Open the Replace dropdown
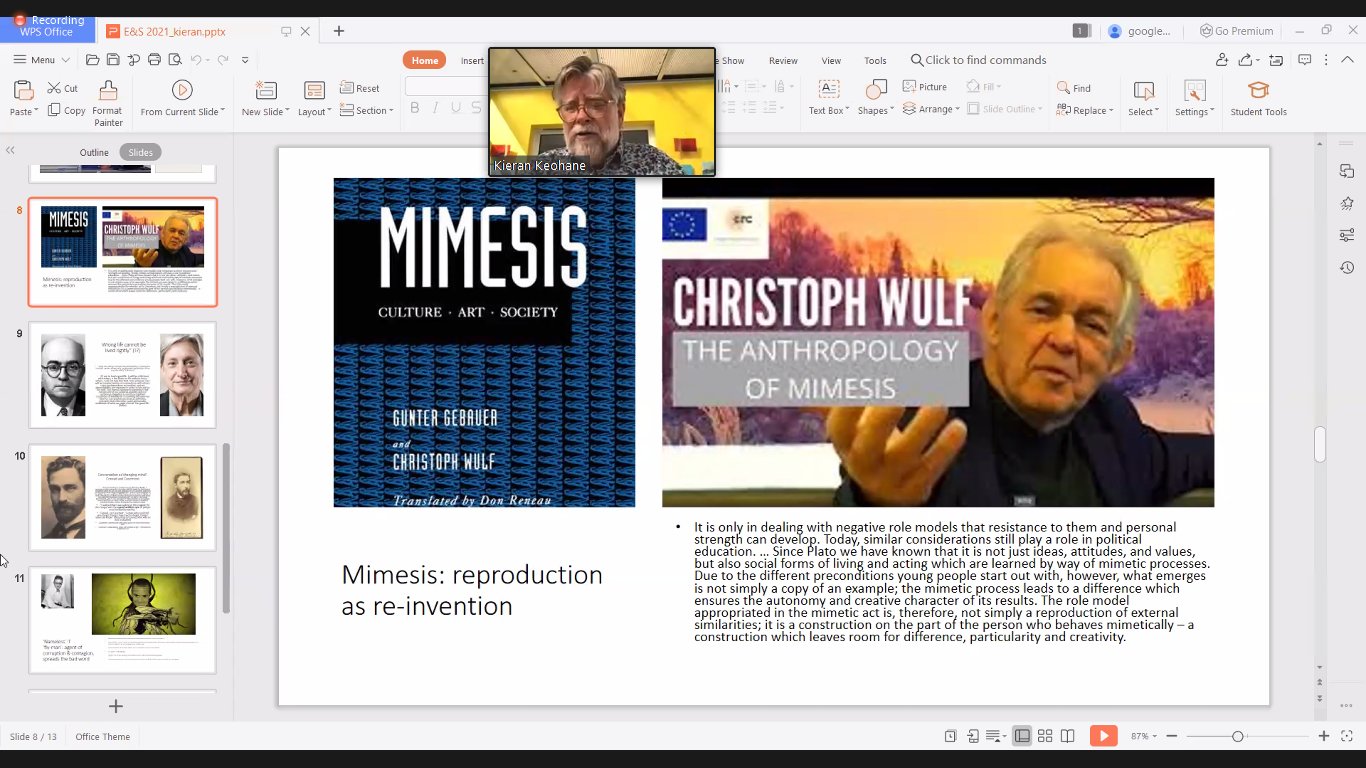 point(1085,110)
